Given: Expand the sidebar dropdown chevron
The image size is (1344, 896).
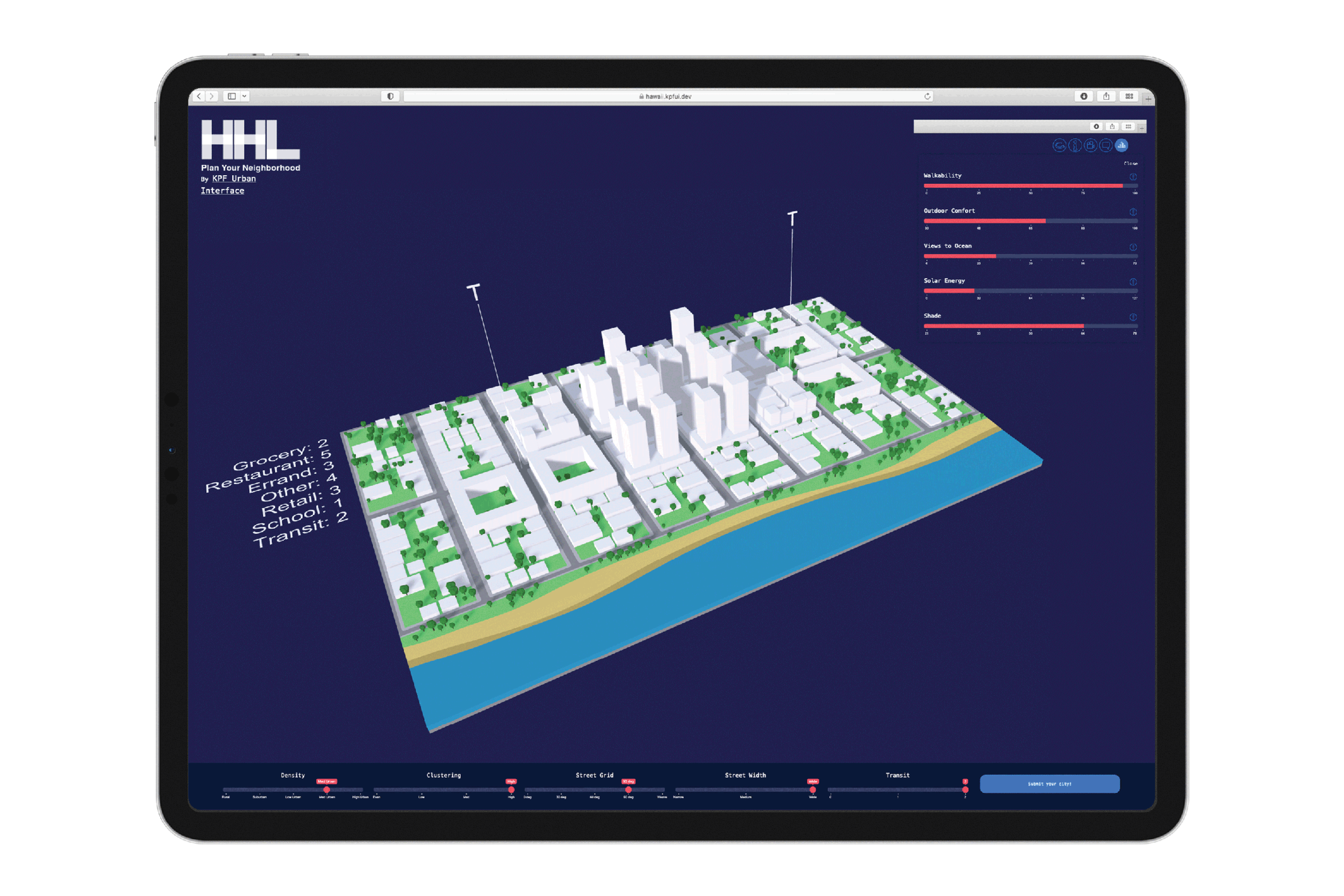Looking at the screenshot, I should (x=245, y=96).
